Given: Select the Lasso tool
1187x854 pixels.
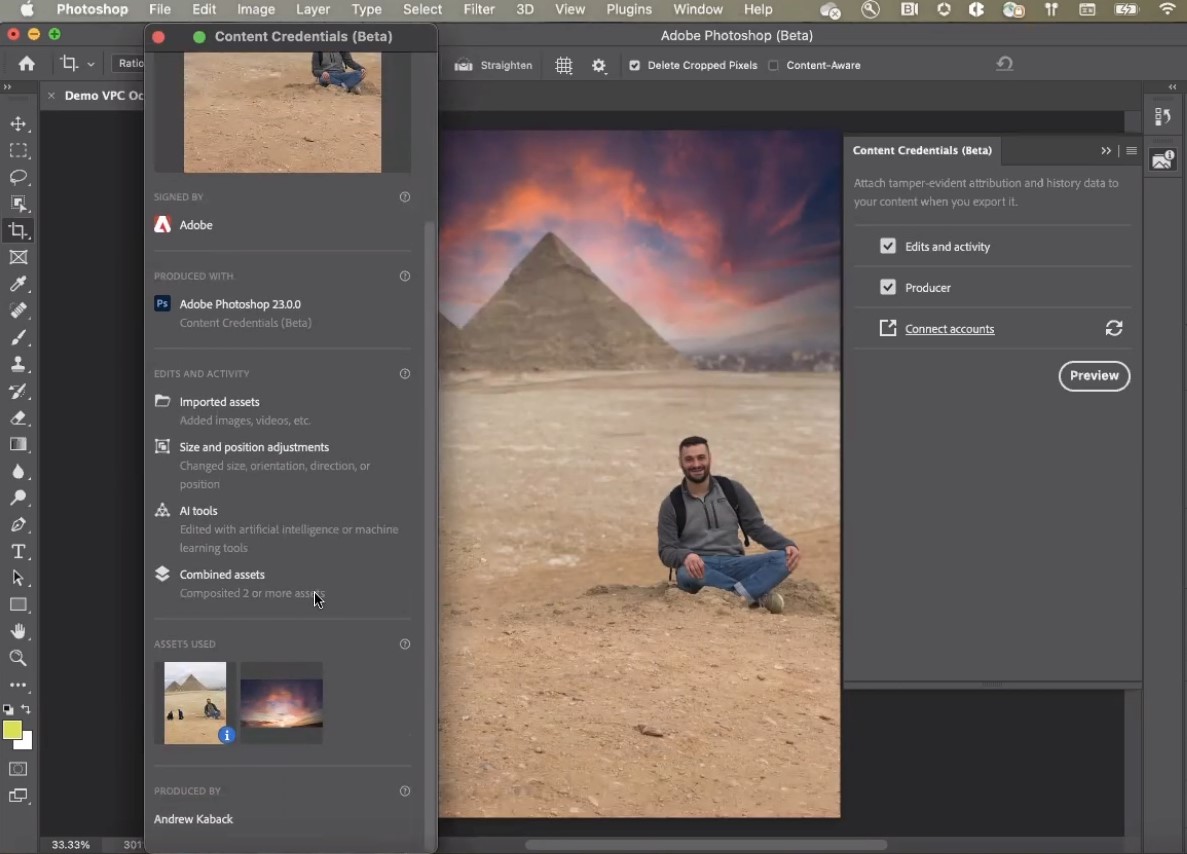Looking at the screenshot, I should [18, 177].
